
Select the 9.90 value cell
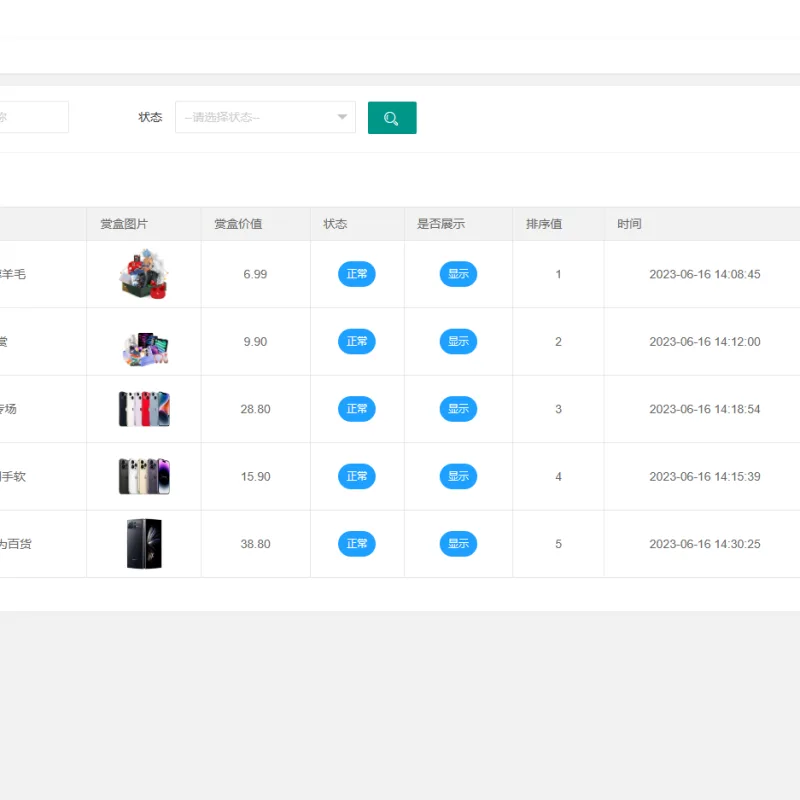[x=255, y=341]
